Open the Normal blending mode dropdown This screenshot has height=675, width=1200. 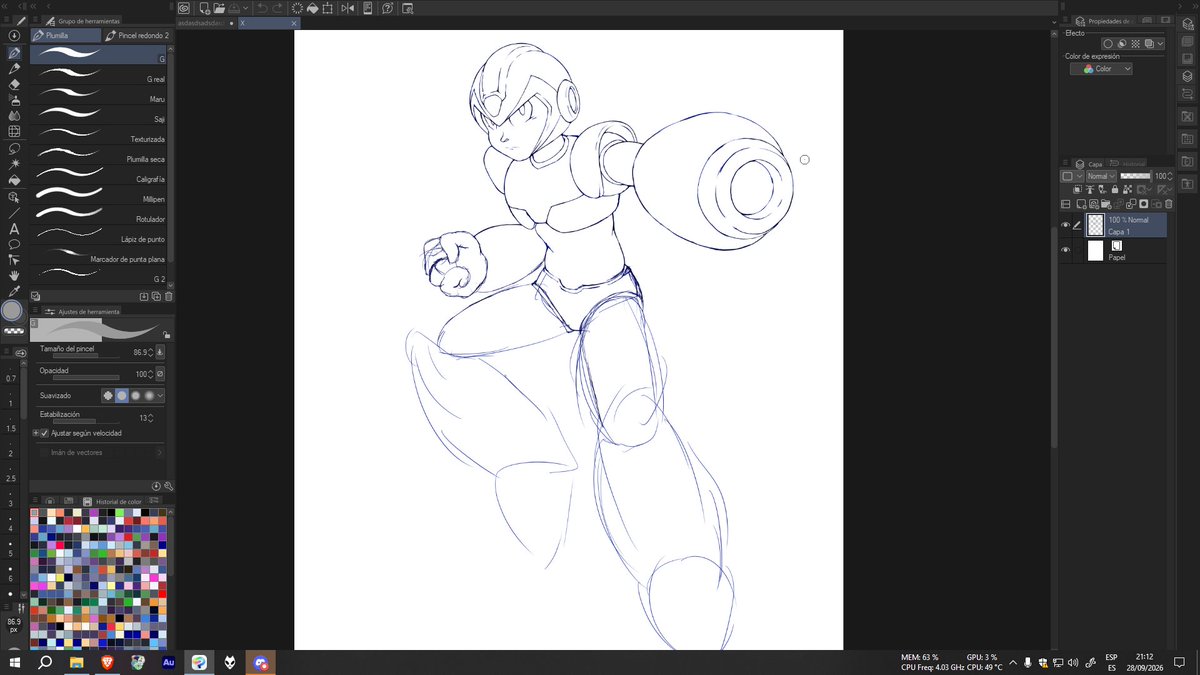click(1103, 176)
